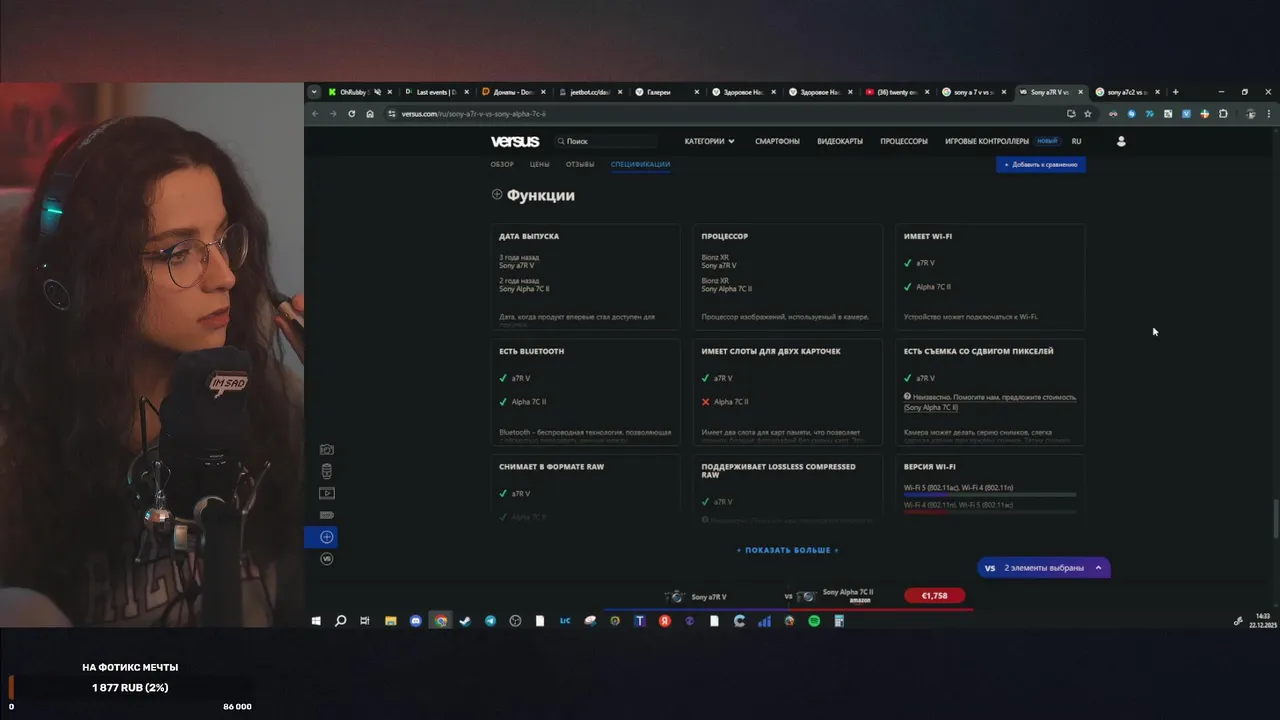Screen dimensions: 1280x720
Task: Click pixel shift checkmark for a7R V
Action: (908, 378)
